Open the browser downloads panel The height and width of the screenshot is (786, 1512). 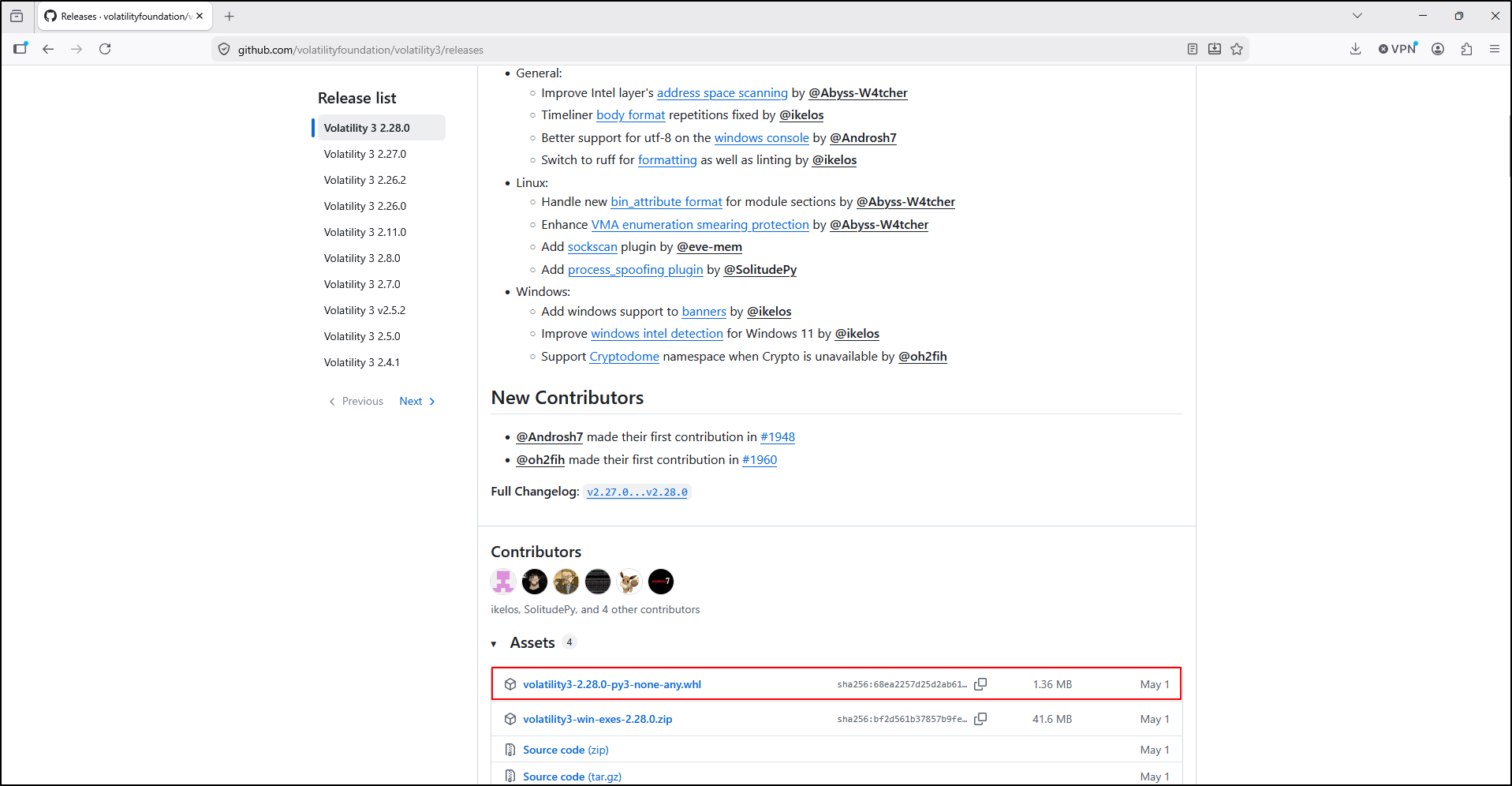pyautogui.click(x=1356, y=49)
